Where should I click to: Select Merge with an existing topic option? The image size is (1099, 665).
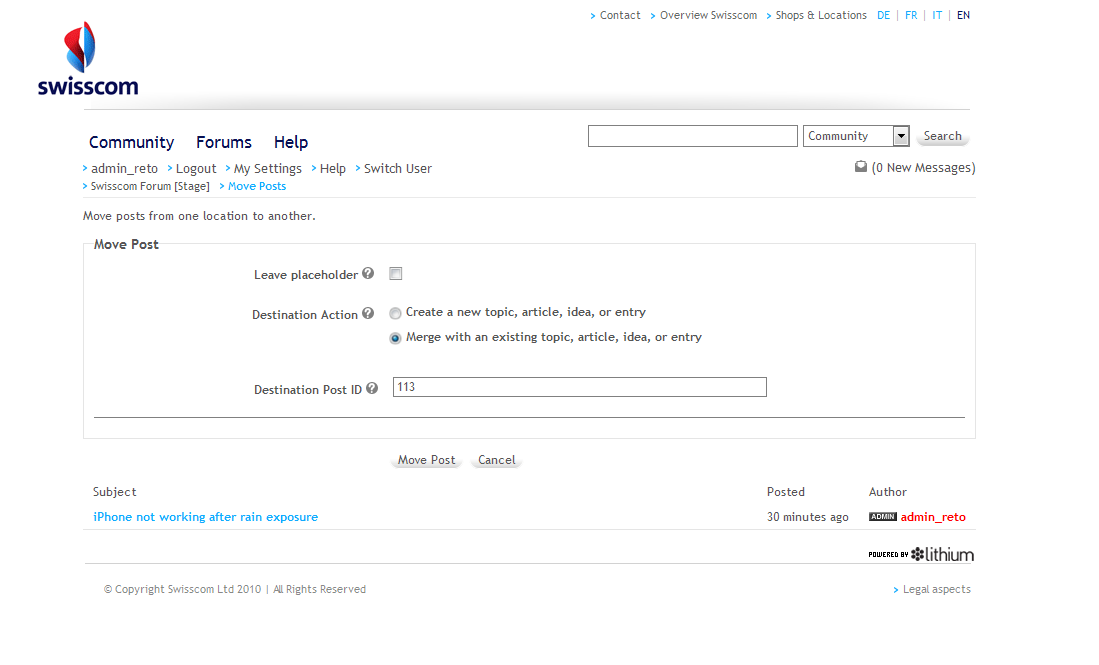tap(396, 338)
